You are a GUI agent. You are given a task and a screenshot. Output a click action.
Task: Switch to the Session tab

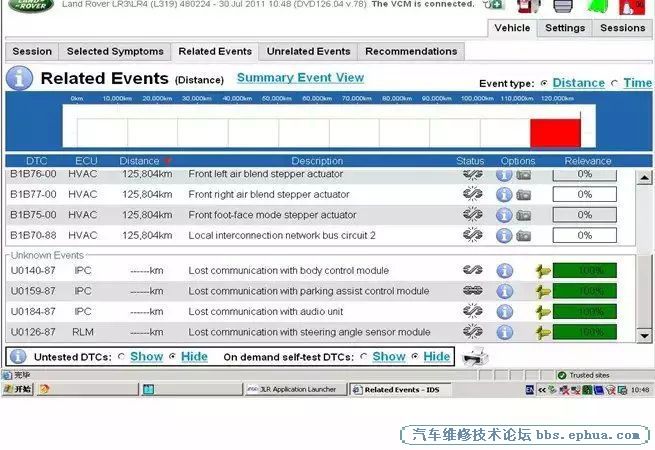tap(32, 52)
